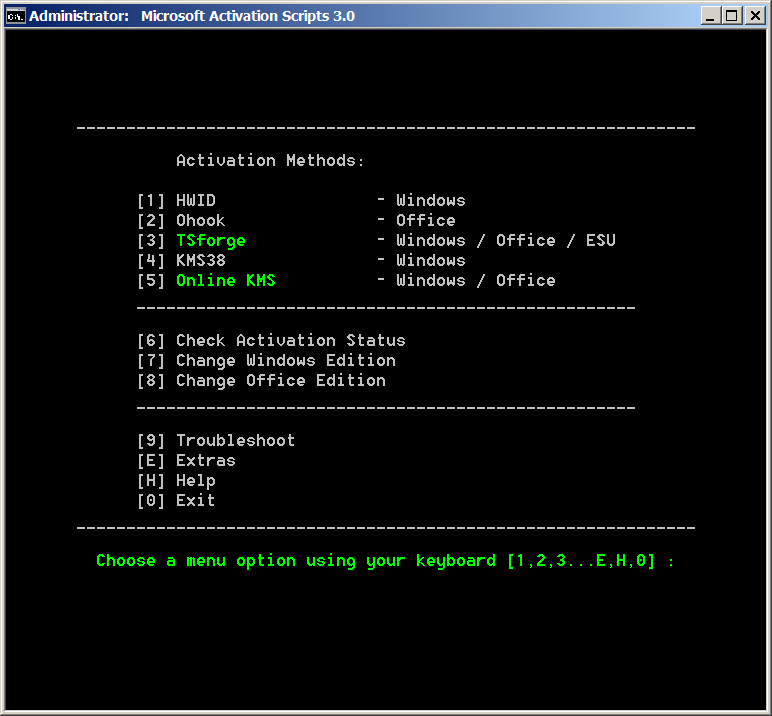The height and width of the screenshot is (716, 772).
Task: Click the [0] Exit entry
Action: click(195, 501)
